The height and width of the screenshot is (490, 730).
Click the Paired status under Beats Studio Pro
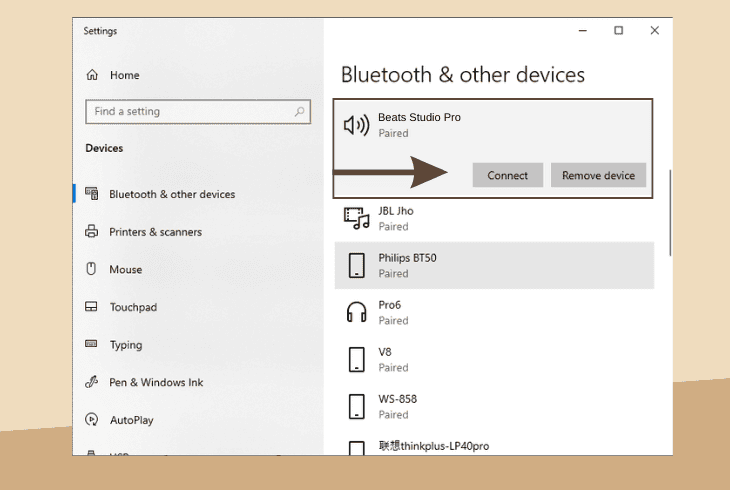393,133
